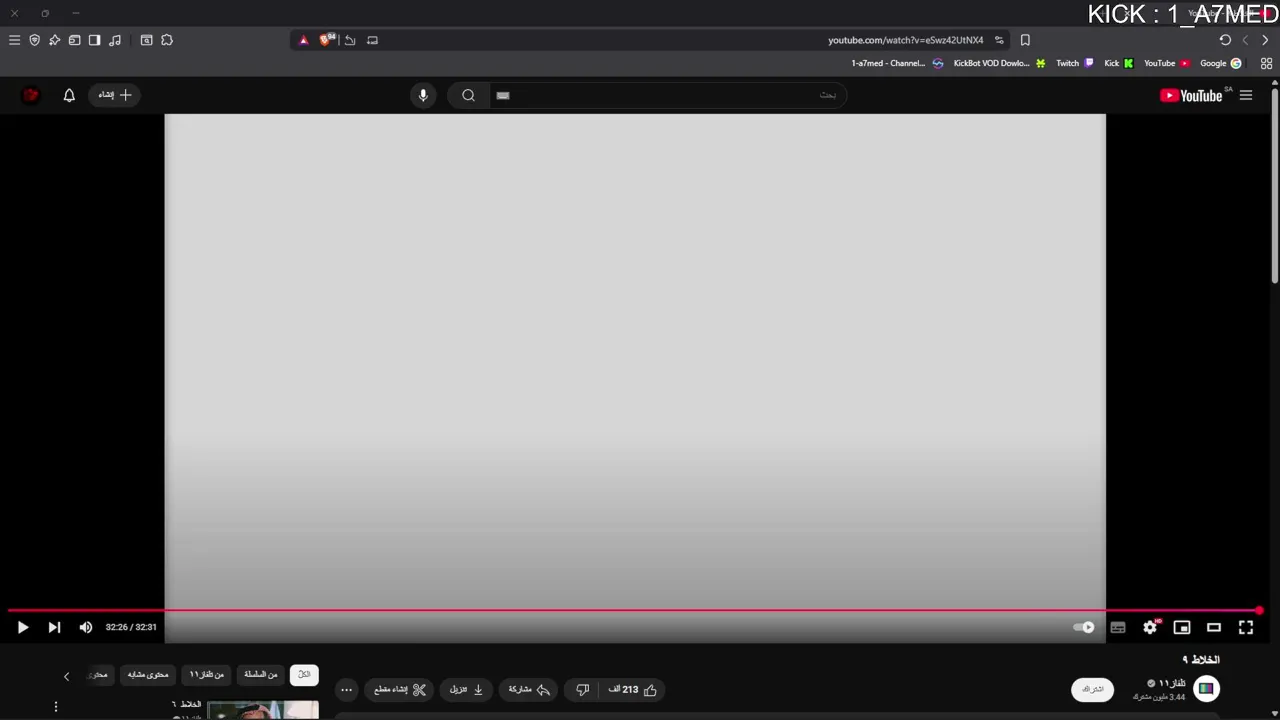Toggle subtitles closed captions button

point(1118,627)
